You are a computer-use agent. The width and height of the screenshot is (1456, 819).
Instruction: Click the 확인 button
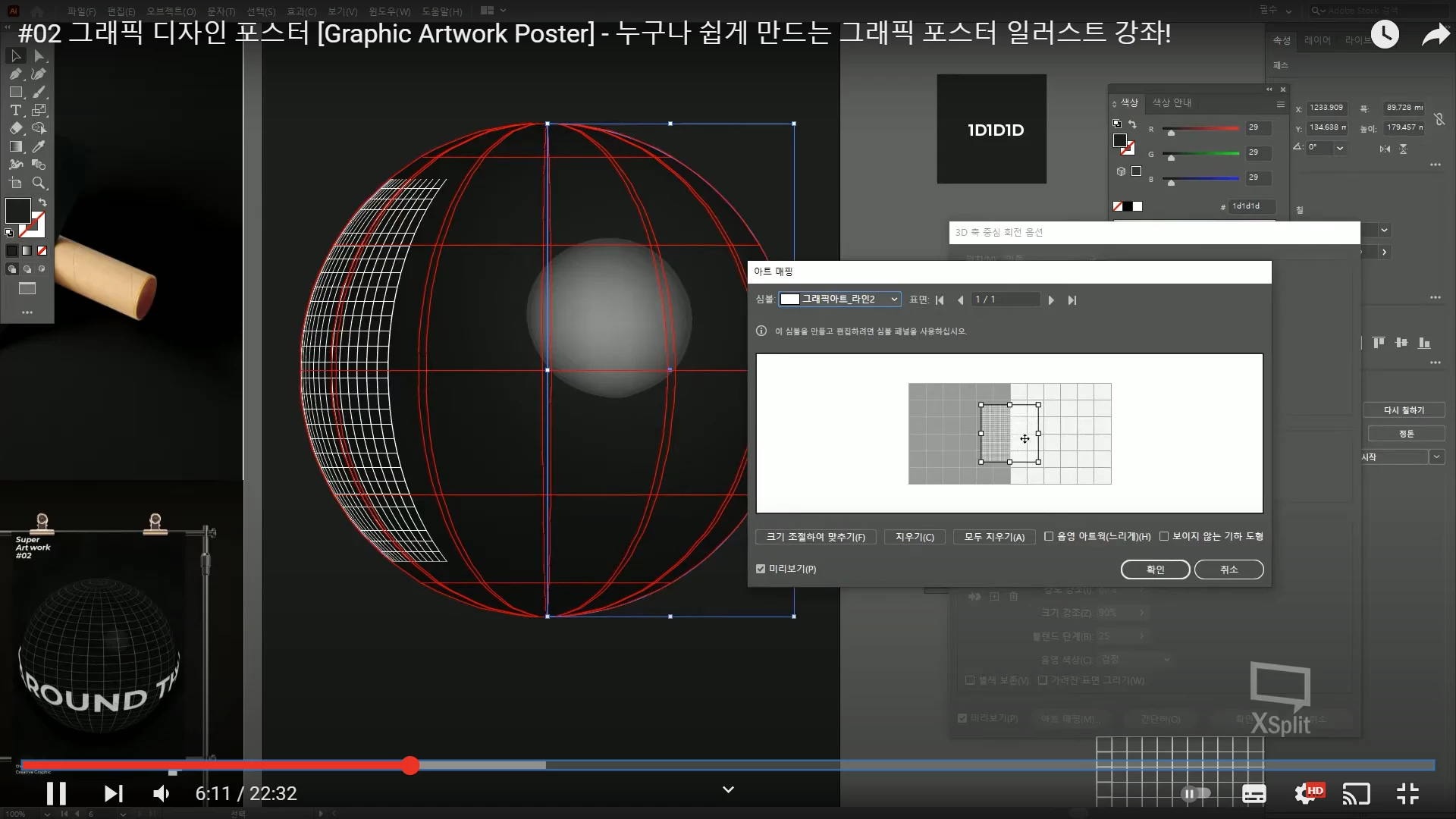click(x=1155, y=570)
